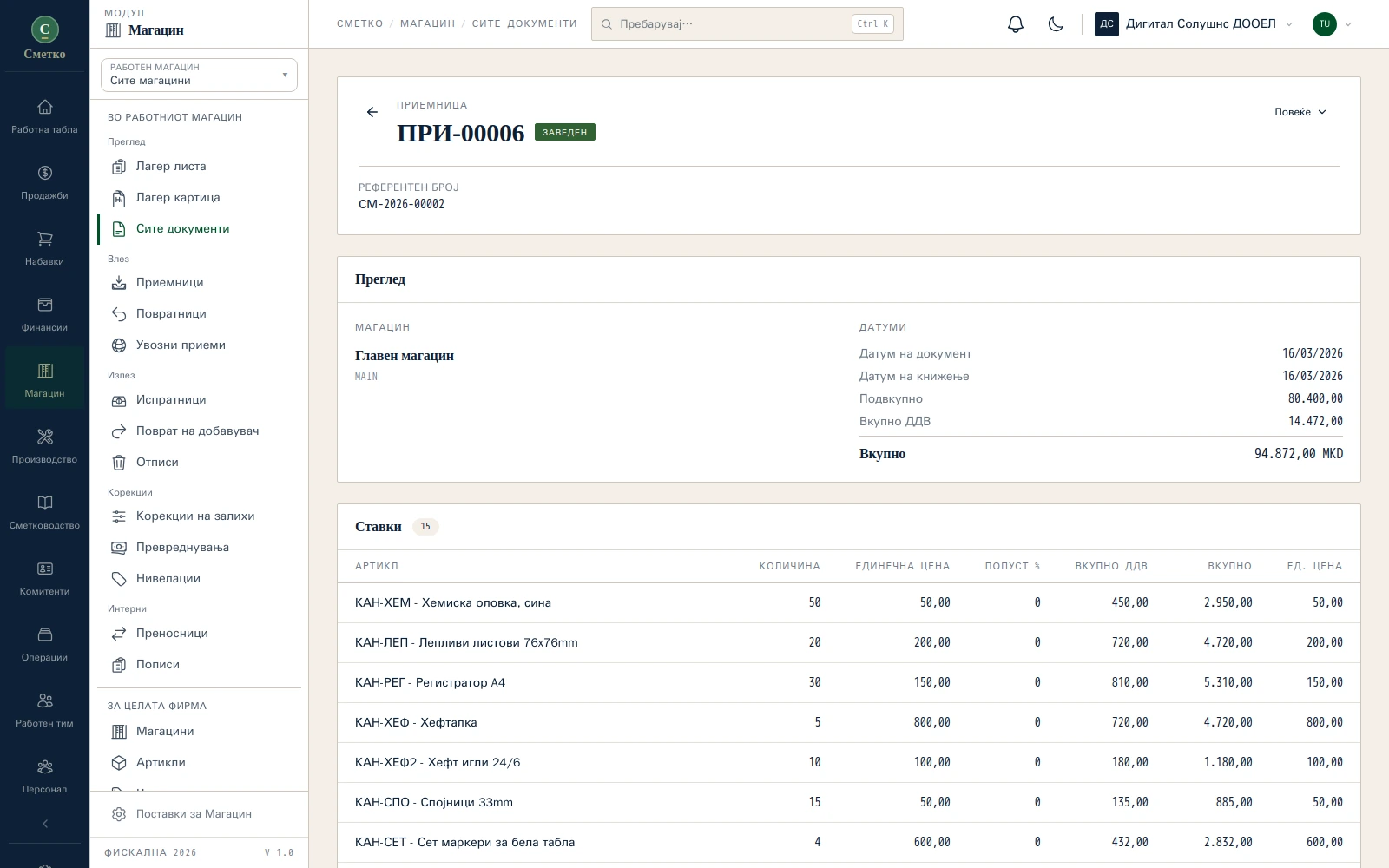Image resolution: width=1389 pixels, height=868 pixels.
Task: Expand the Повеќе dropdown
Action: (1300, 112)
